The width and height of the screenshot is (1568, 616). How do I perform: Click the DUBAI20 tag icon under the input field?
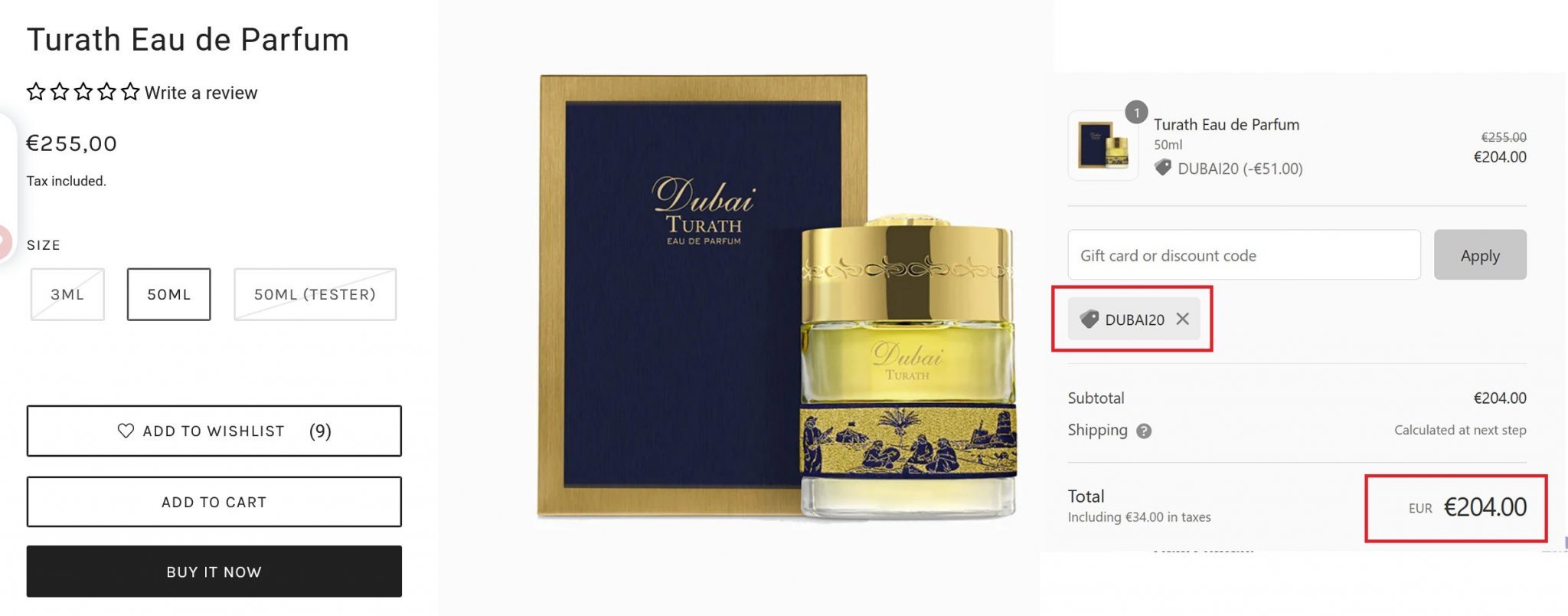[x=1089, y=319]
